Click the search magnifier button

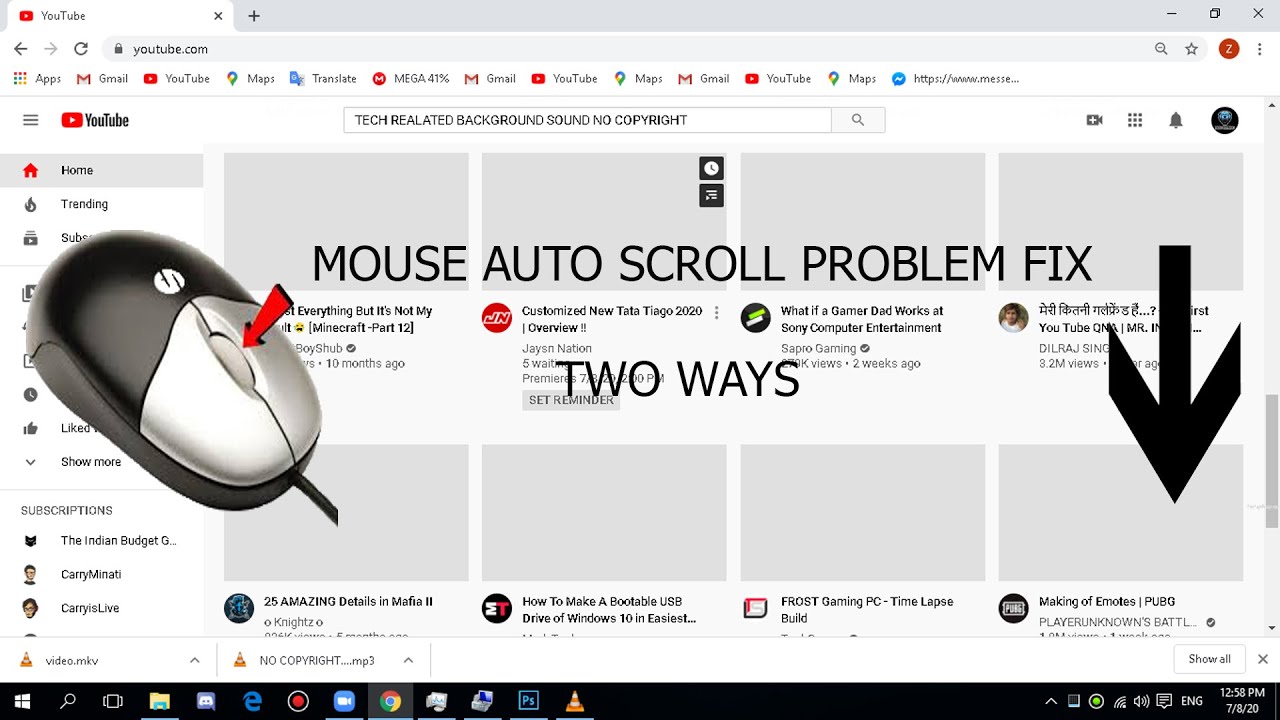[x=858, y=120]
